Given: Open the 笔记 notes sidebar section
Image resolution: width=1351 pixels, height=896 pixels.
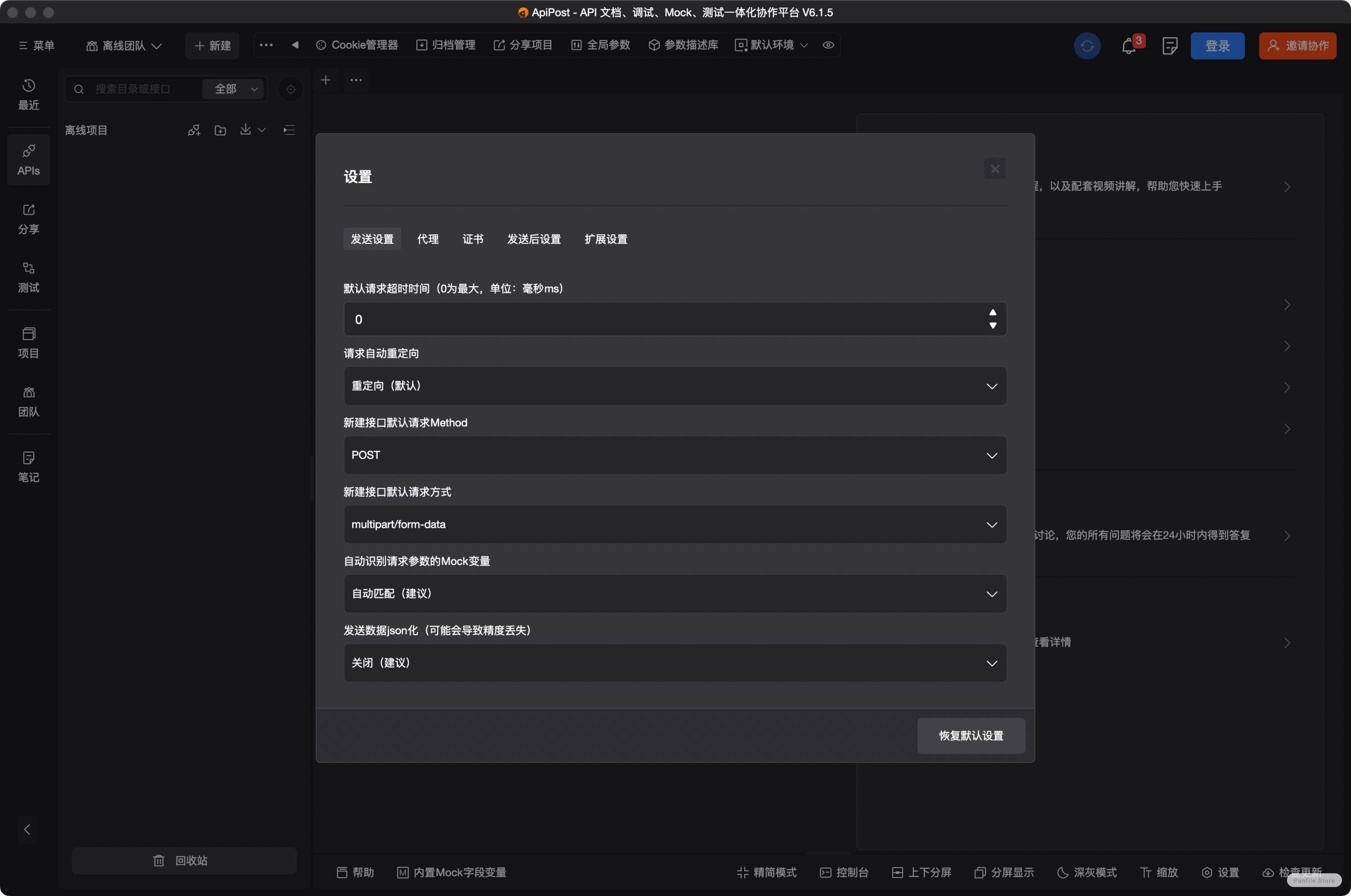Looking at the screenshot, I should (29, 467).
